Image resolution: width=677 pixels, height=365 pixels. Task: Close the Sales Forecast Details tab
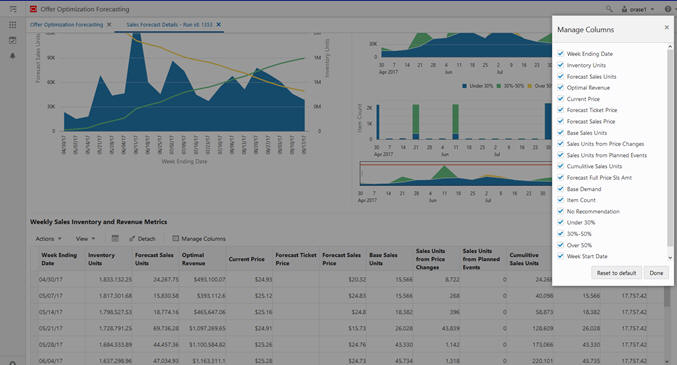point(218,25)
